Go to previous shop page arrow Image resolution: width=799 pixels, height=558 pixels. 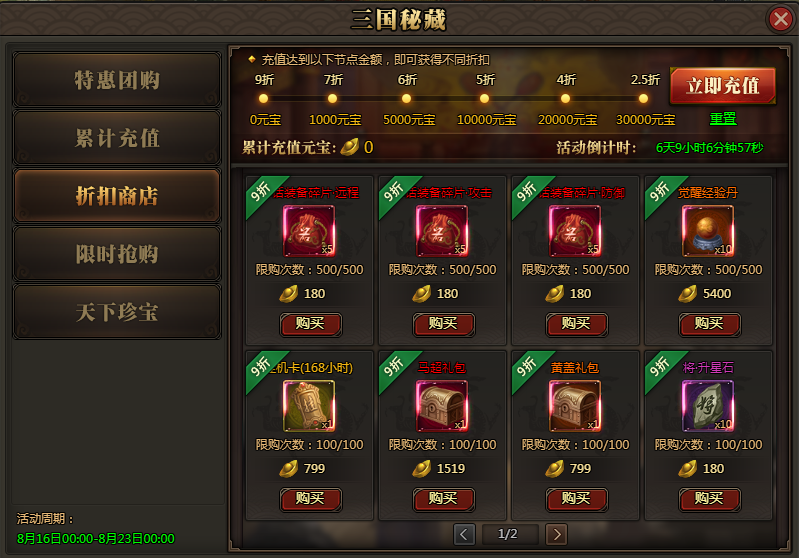[464, 534]
